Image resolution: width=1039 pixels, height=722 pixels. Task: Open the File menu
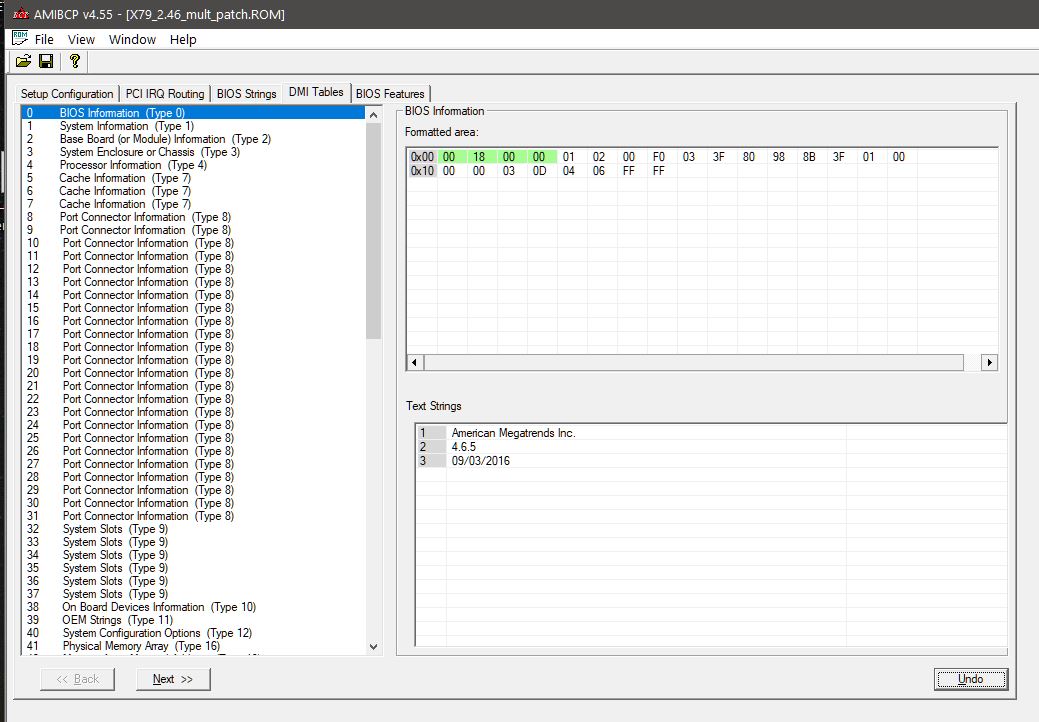[x=44, y=39]
